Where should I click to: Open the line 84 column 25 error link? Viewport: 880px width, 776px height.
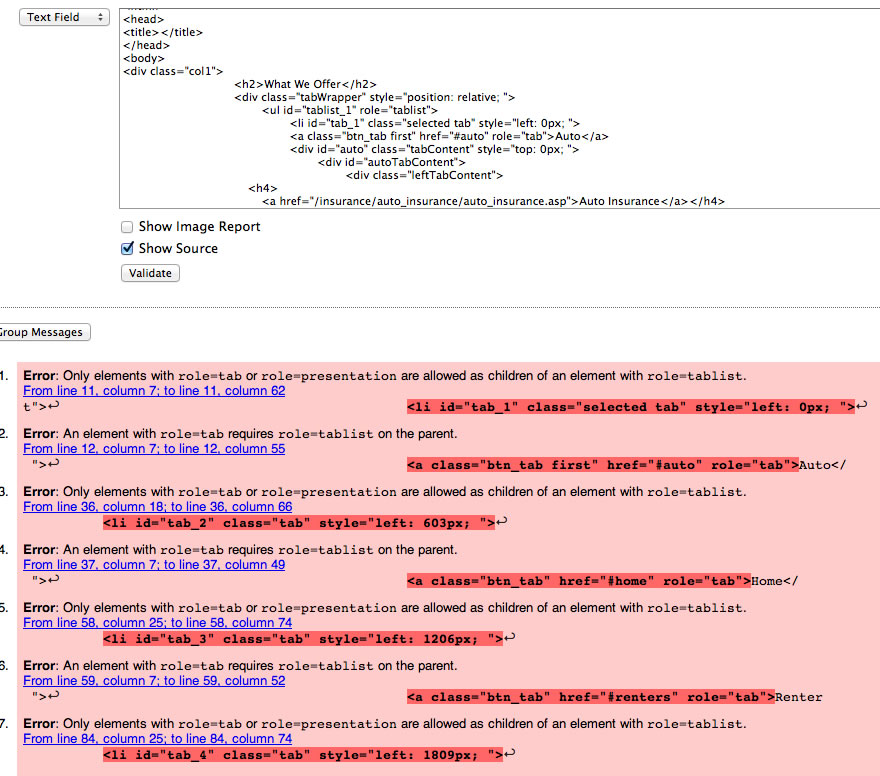[157, 739]
